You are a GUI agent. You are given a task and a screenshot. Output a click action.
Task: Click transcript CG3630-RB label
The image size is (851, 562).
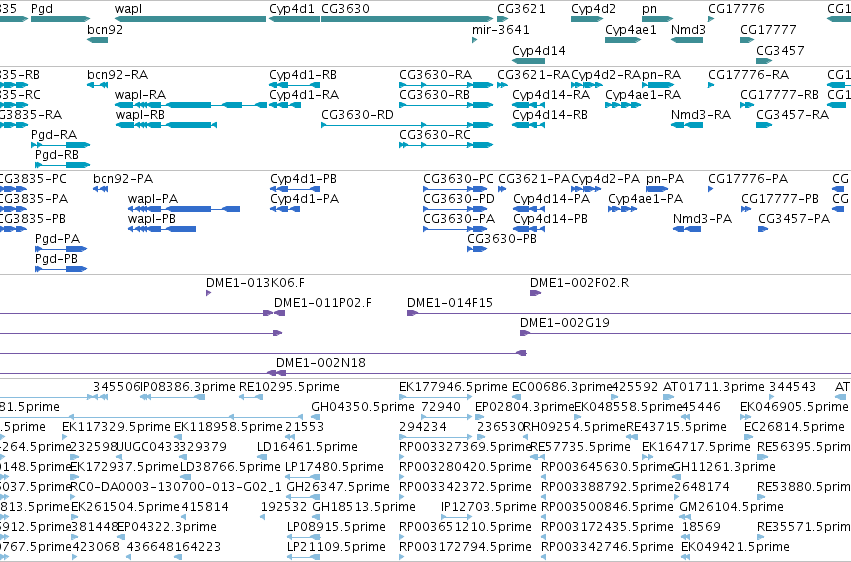point(434,95)
